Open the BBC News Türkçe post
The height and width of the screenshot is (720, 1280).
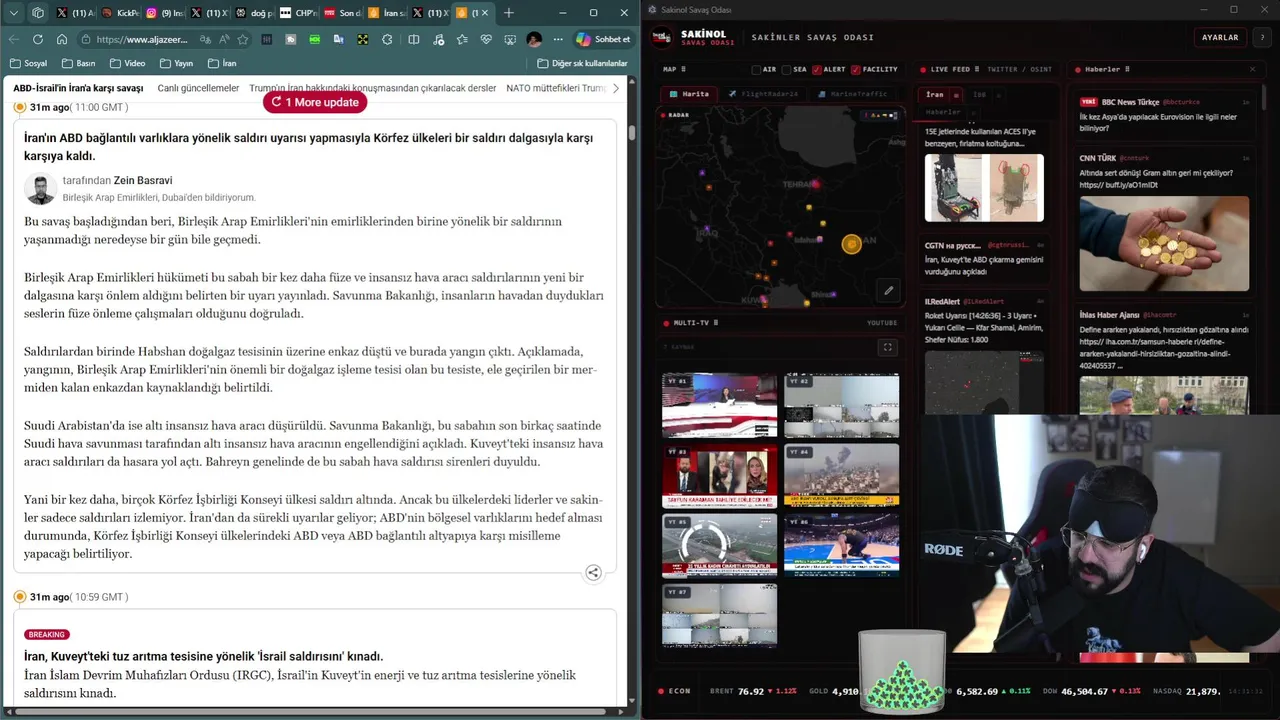point(1164,114)
